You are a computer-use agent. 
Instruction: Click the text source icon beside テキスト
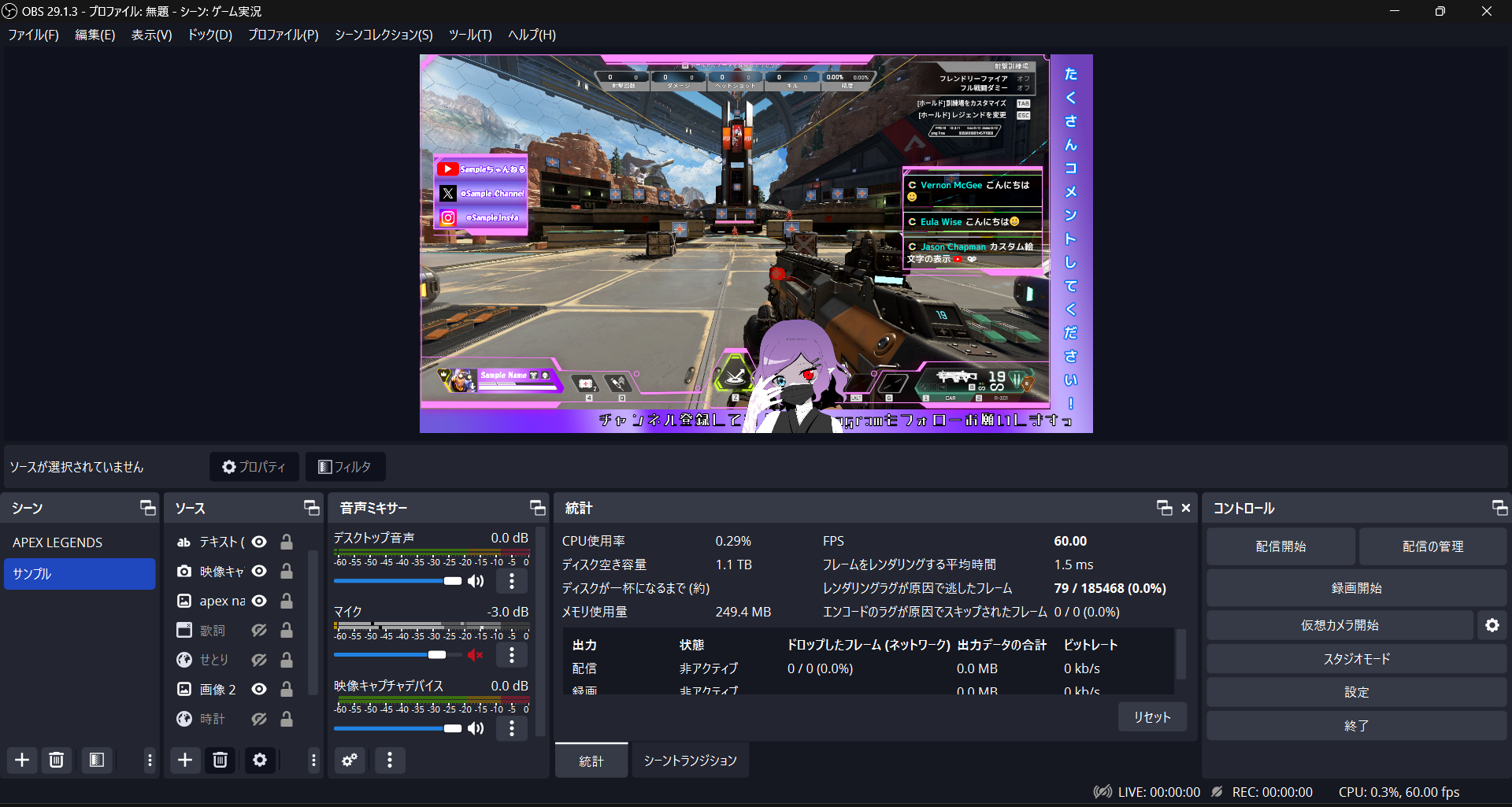click(183, 542)
